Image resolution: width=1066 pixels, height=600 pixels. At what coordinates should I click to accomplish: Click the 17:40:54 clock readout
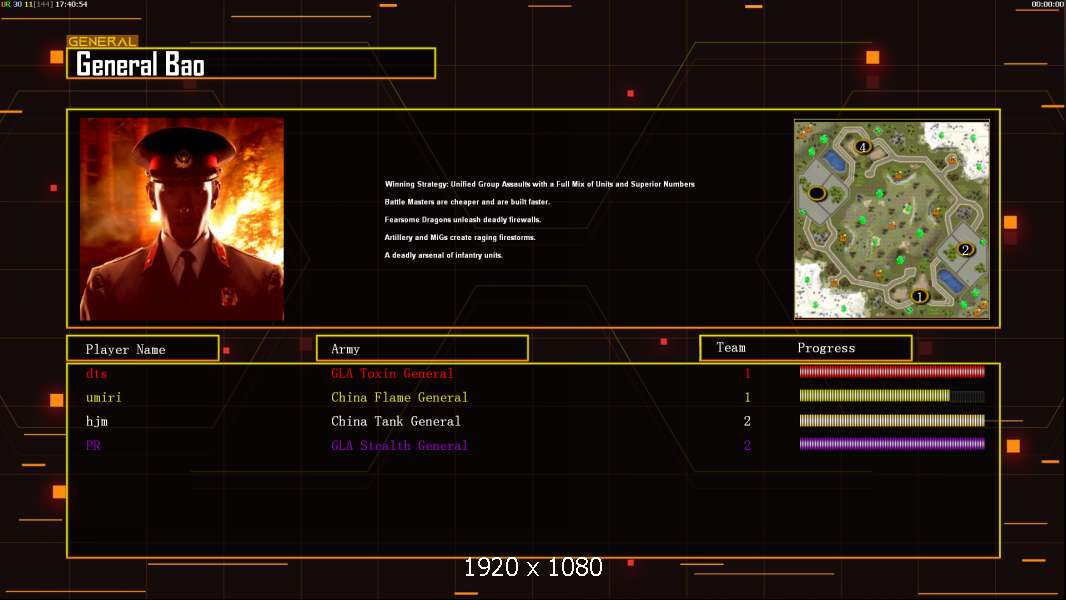click(x=71, y=4)
